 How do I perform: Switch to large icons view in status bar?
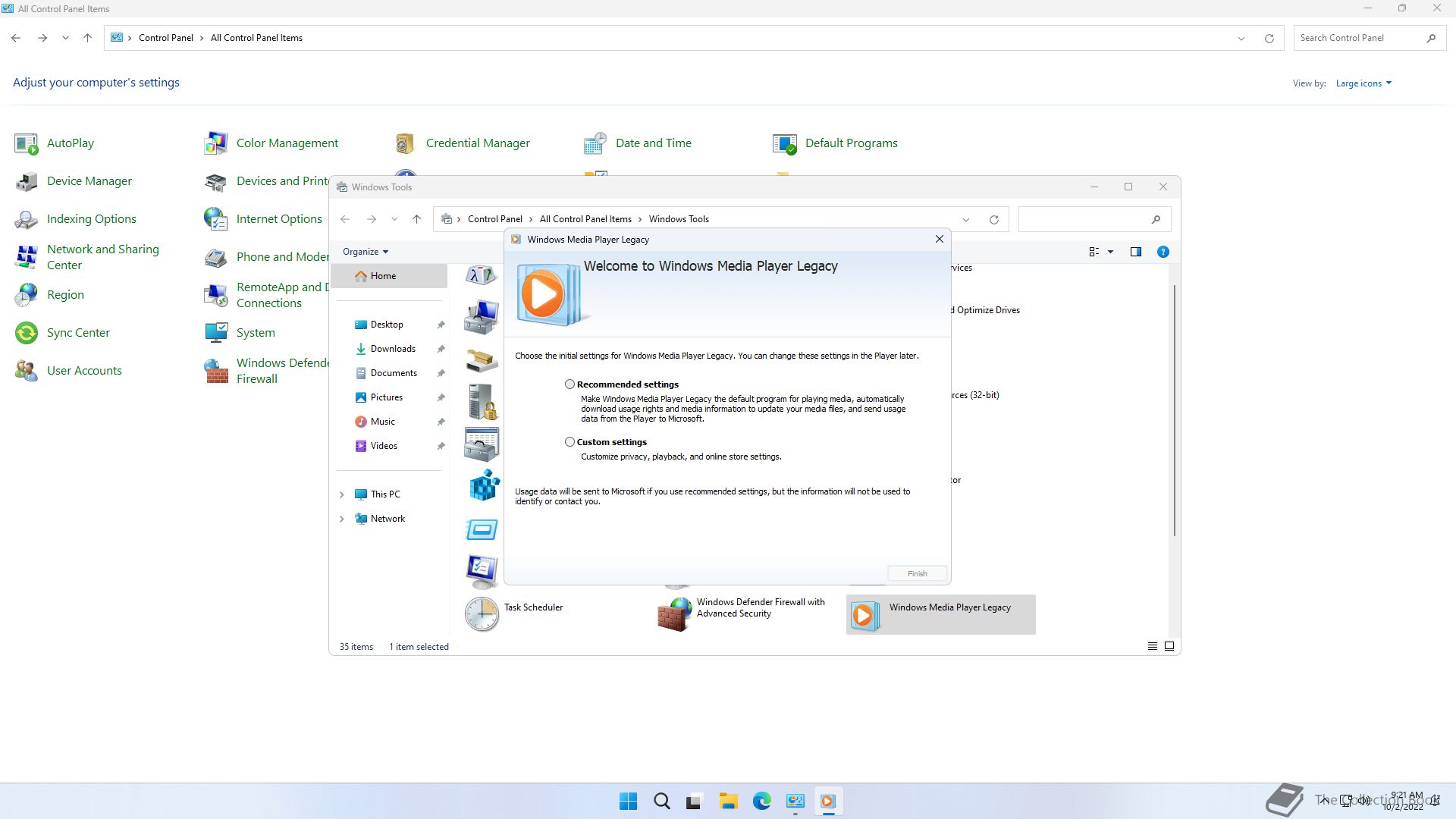tap(1169, 646)
